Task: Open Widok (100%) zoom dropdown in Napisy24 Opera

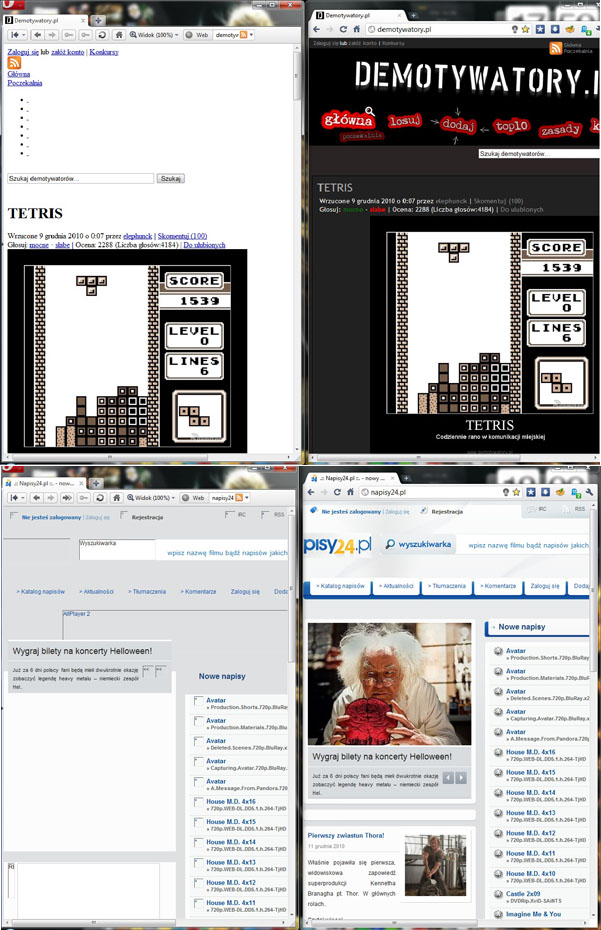Action: (x=151, y=498)
